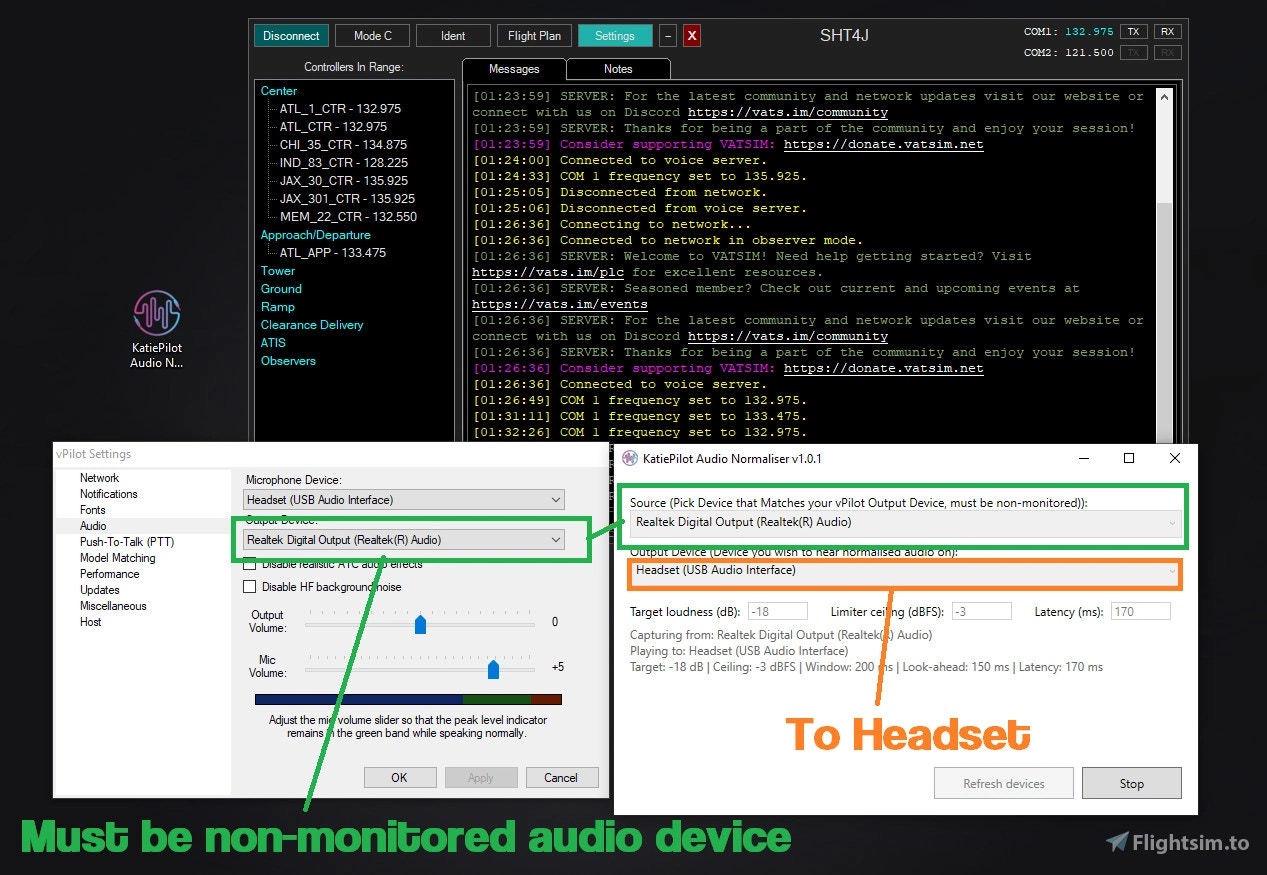The height and width of the screenshot is (875, 1267).
Task: Click the KatiePilot title bar program icon
Action: 628,458
